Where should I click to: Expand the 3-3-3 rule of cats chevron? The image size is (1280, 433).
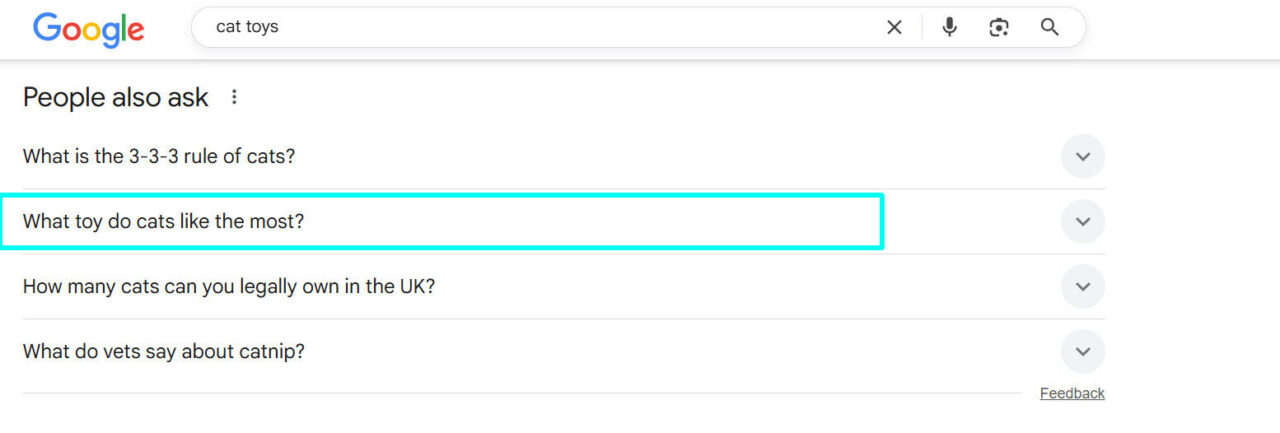tap(1082, 157)
